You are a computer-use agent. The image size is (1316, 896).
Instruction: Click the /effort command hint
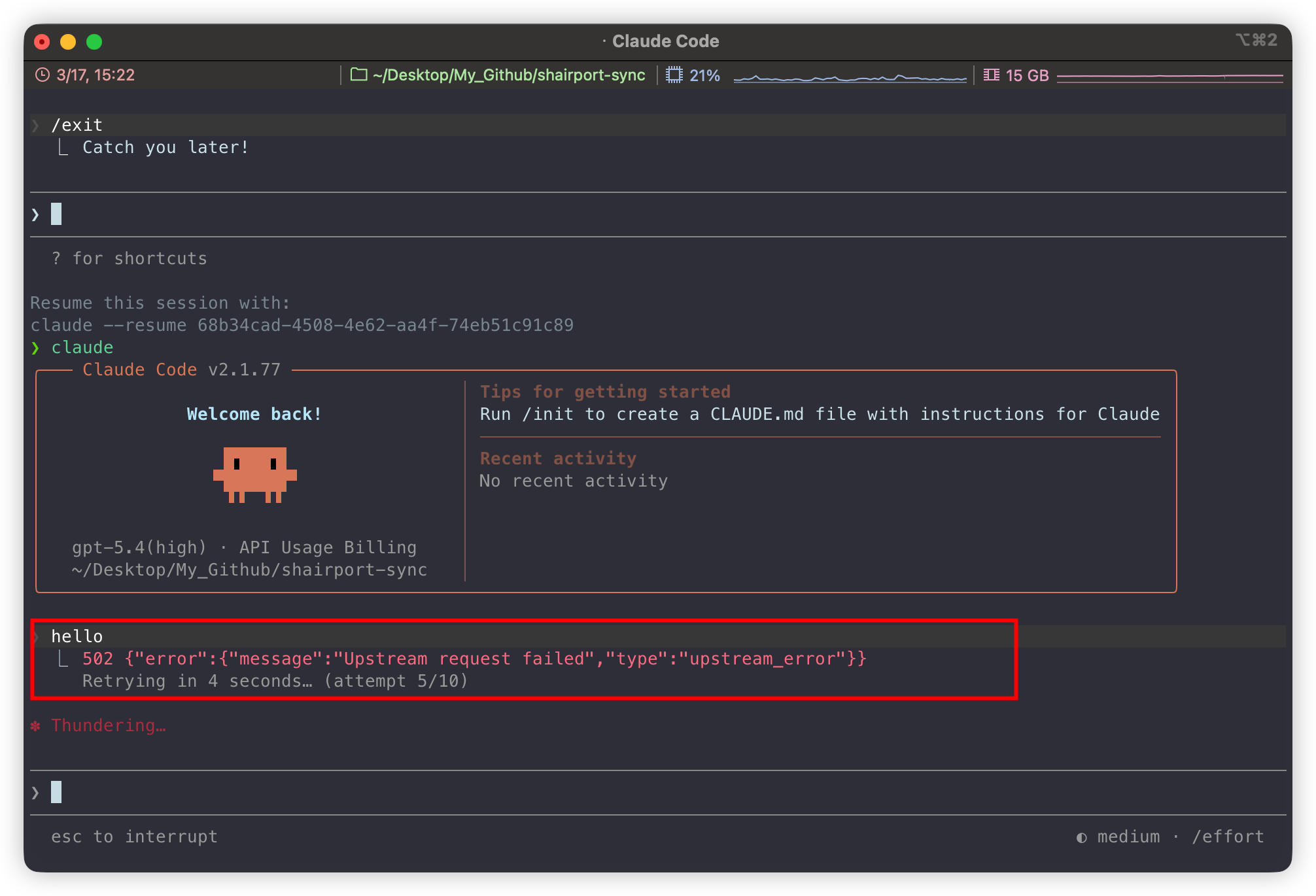[1228, 836]
